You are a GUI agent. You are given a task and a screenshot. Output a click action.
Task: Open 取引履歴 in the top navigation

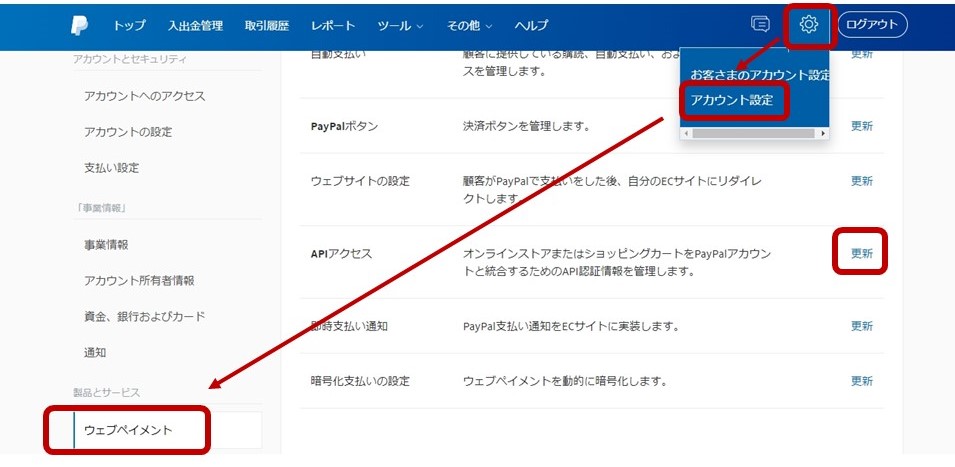coord(267,26)
